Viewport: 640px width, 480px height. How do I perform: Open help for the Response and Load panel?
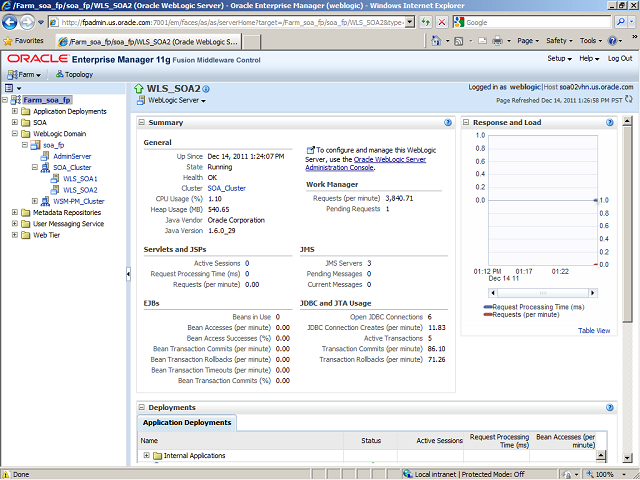pyautogui.click(x=609, y=122)
